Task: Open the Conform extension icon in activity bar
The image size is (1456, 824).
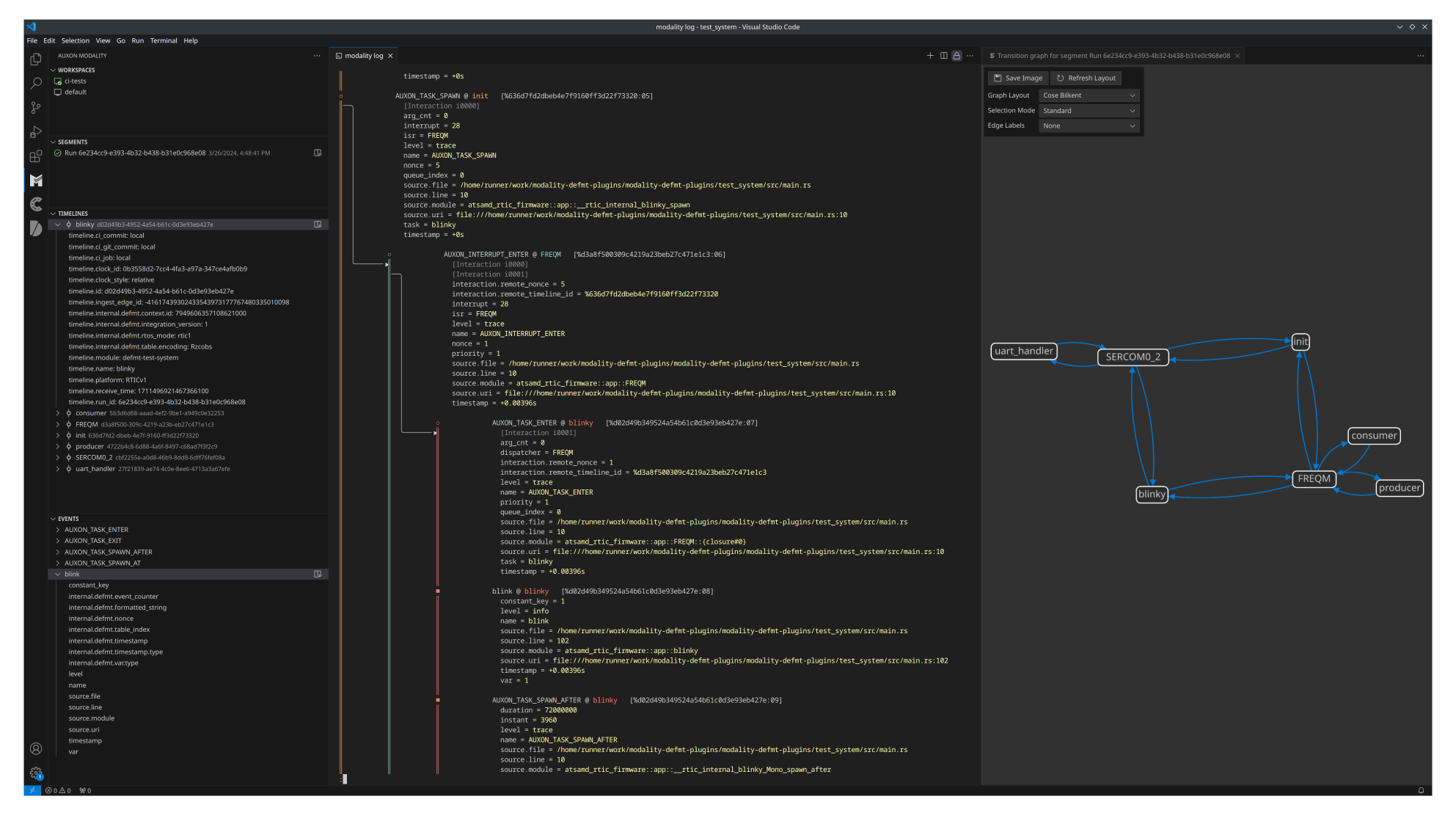Action: 36,204
